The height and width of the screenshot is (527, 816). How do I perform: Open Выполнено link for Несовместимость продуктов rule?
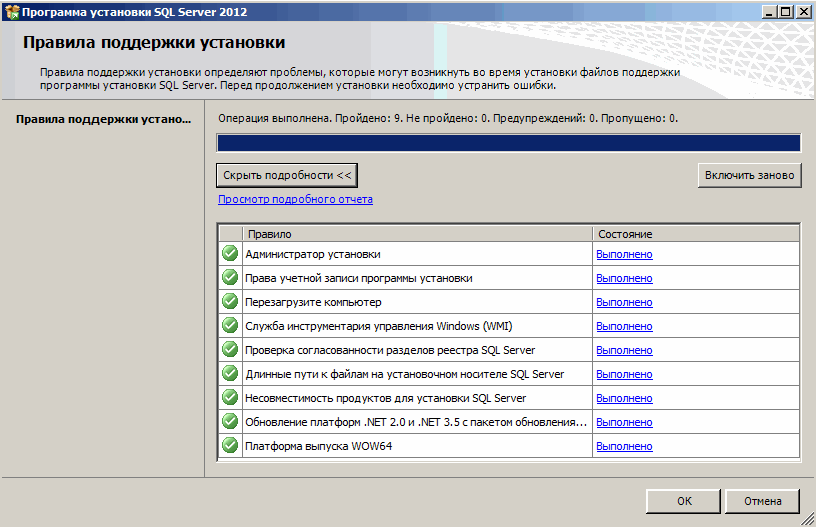(x=624, y=398)
